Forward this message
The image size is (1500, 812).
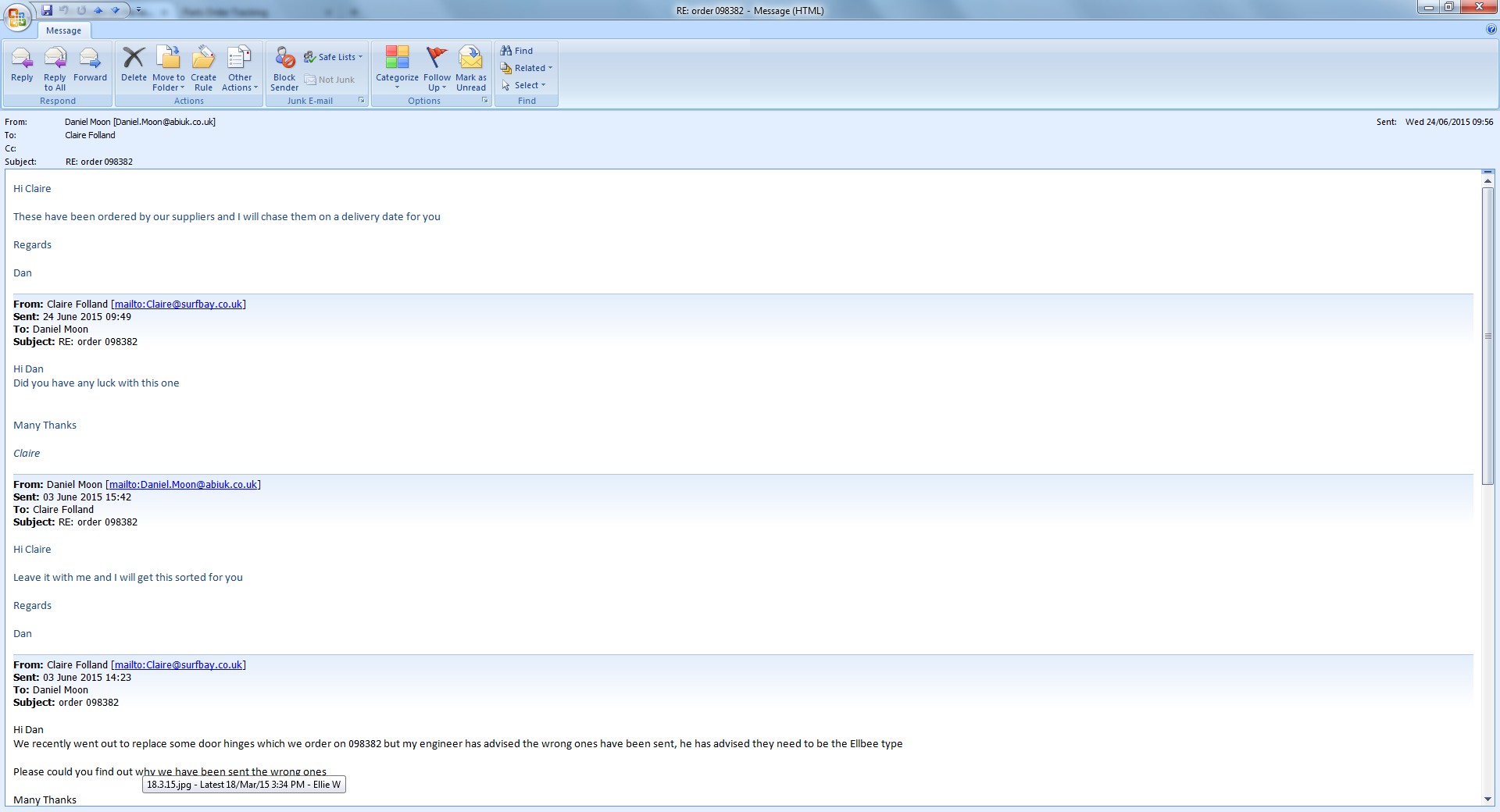point(90,66)
